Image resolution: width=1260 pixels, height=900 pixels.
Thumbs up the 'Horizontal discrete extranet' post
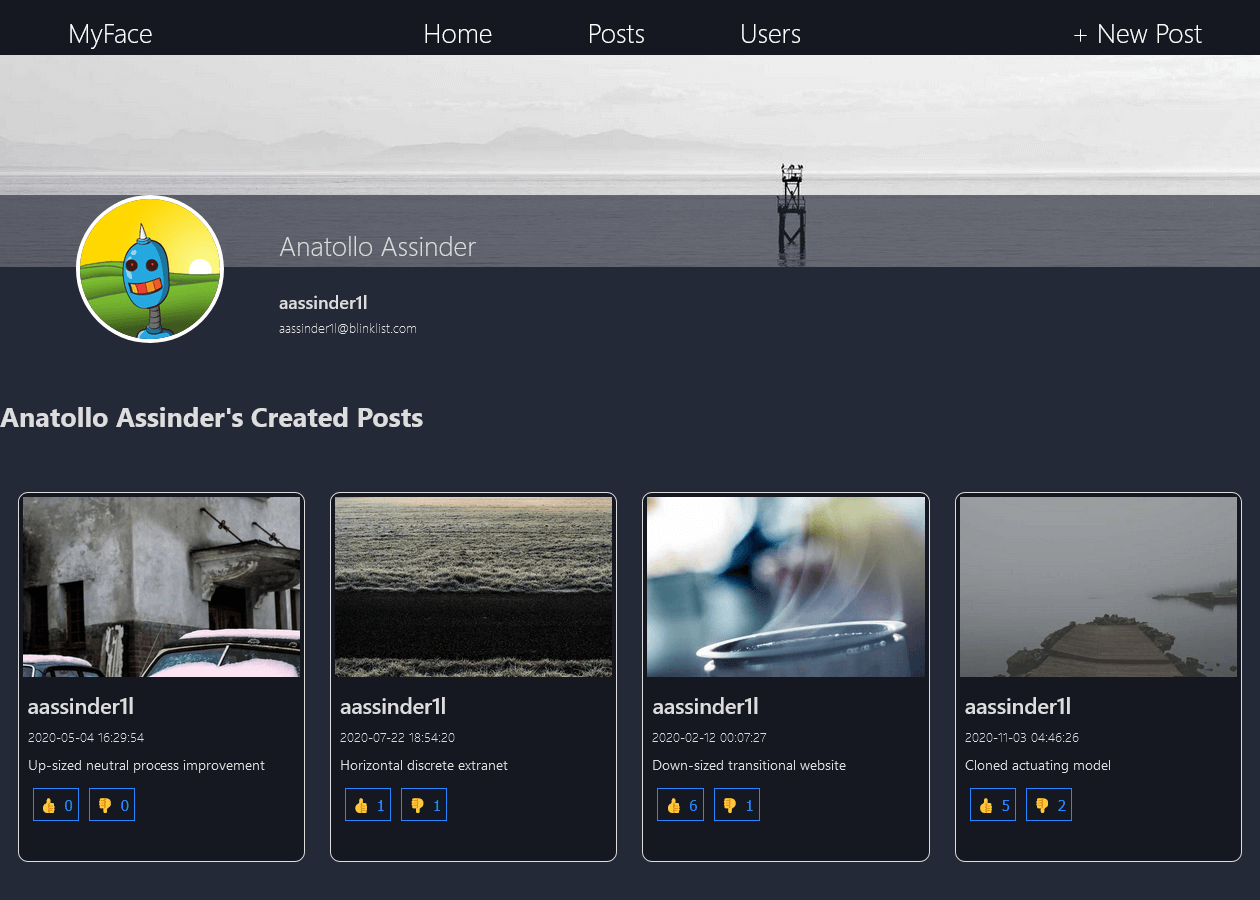[x=368, y=805]
